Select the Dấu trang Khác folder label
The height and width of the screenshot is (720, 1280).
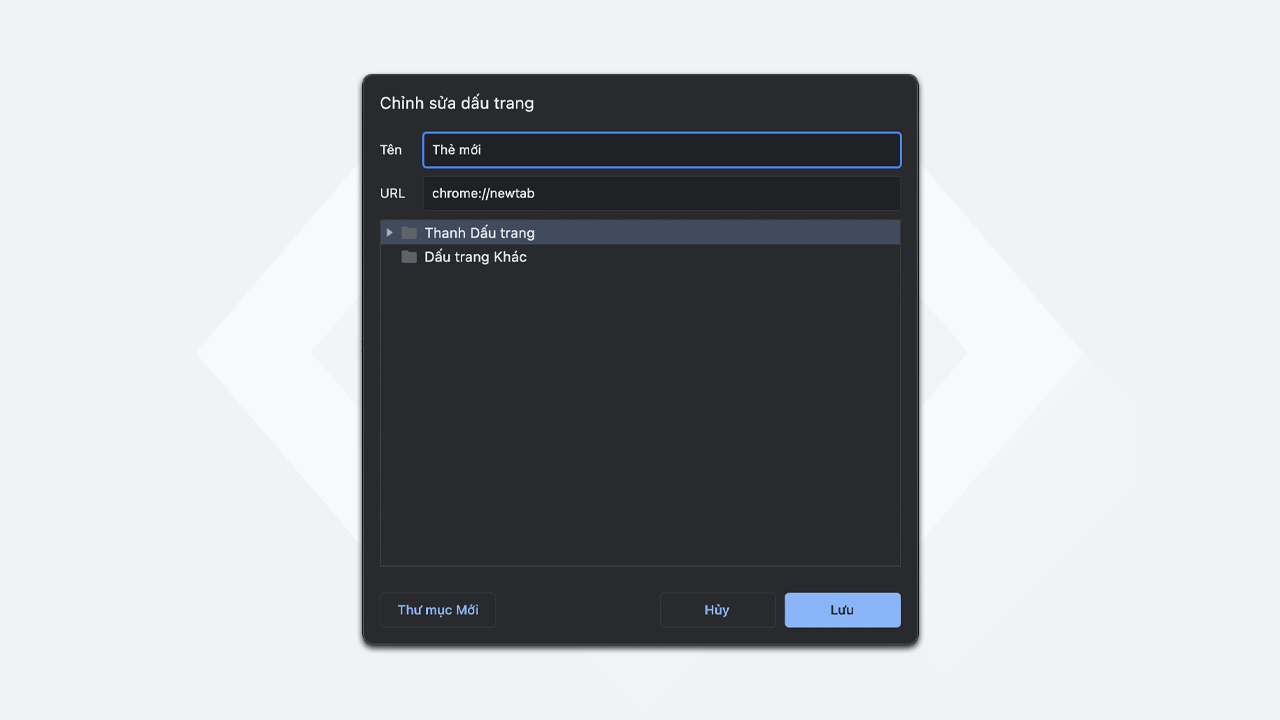pyautogui.click(x=475, y=257)
